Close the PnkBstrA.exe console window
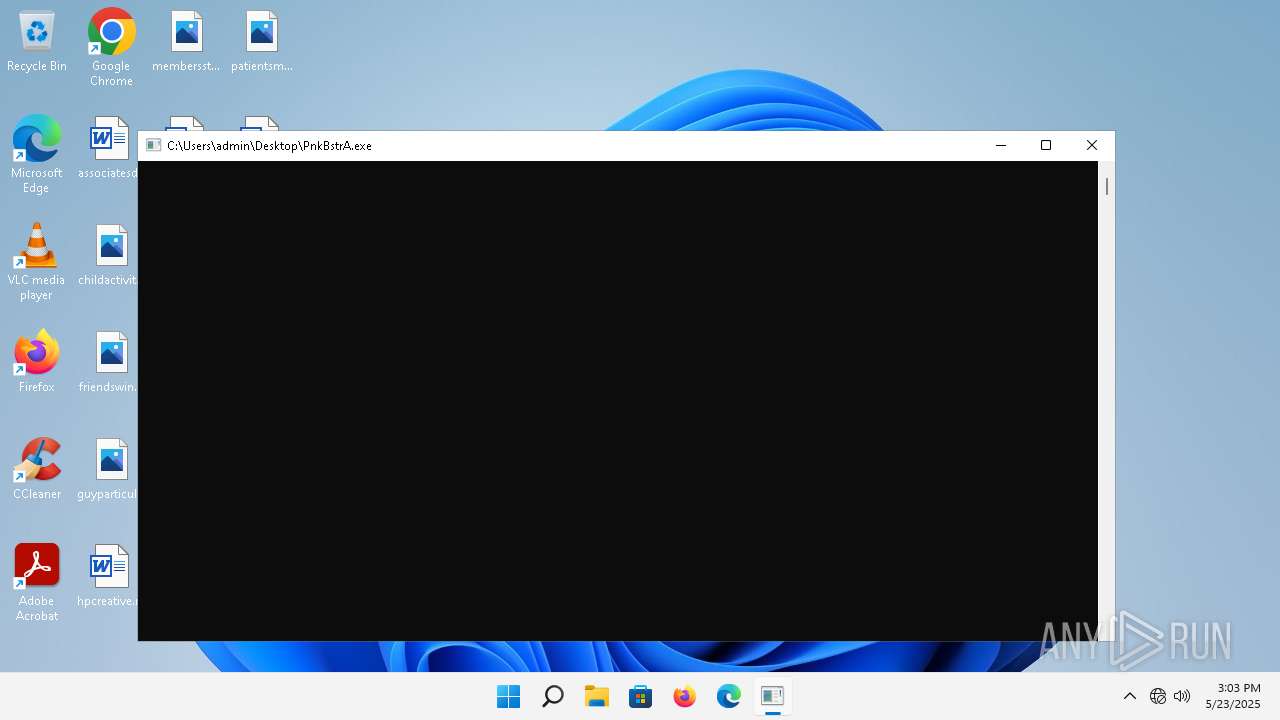The height and width of the screenshot is (720, 1280). click(x=1092, y=145)
